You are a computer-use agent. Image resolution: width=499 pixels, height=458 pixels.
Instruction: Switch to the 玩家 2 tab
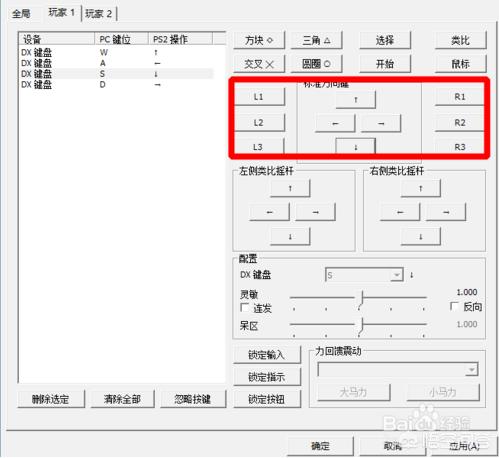(99, 14)
